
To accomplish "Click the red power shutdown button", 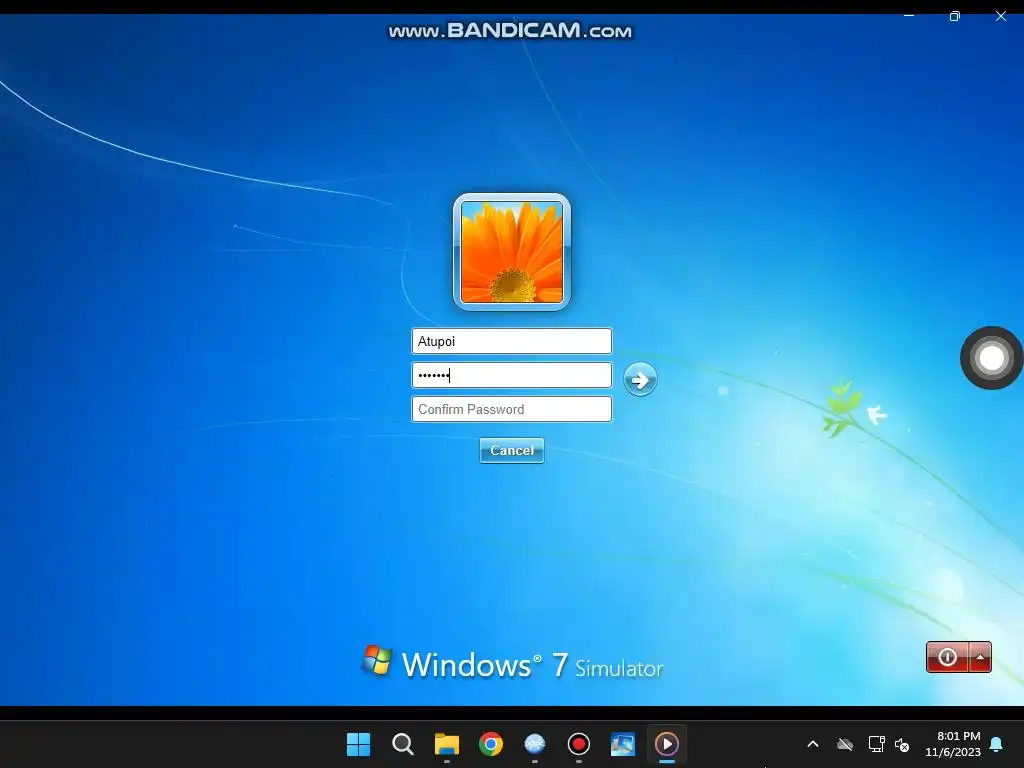I will point(947,657).
